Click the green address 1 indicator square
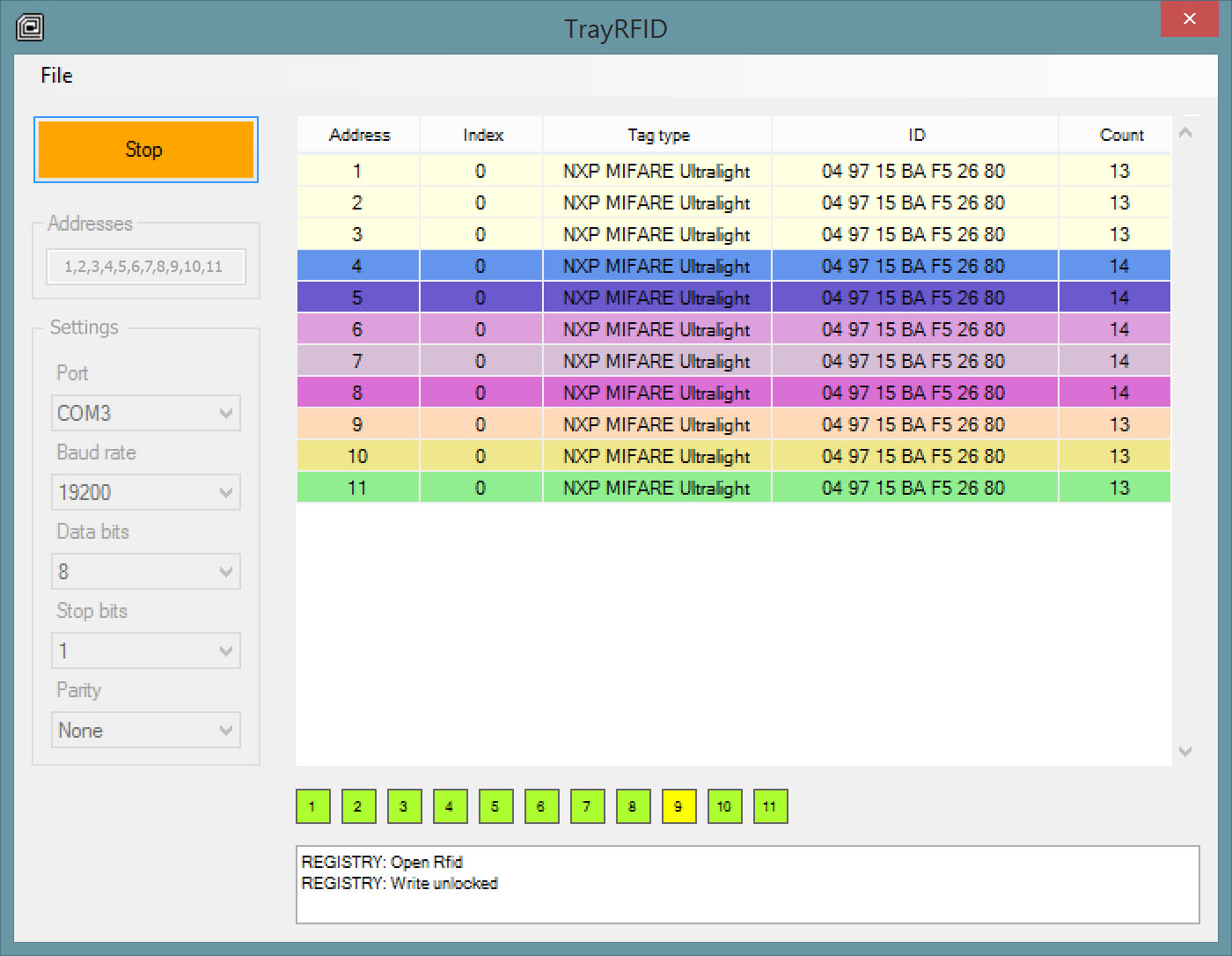Image resolution: width=1232 pixels, height=956 pixels. tap(312, 806)
